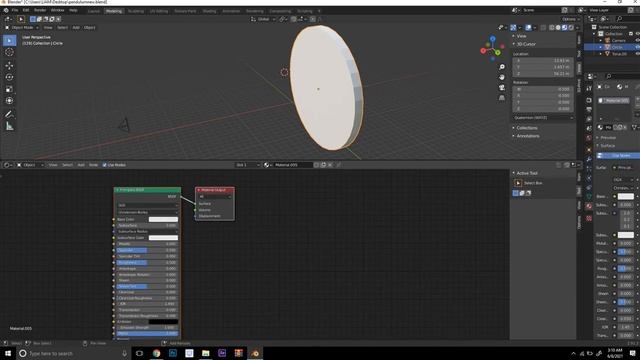The width and height of the screenshot is (640, 360).
Task: Expand the View panel in sidebar
Action: click(x=521, y=36)
